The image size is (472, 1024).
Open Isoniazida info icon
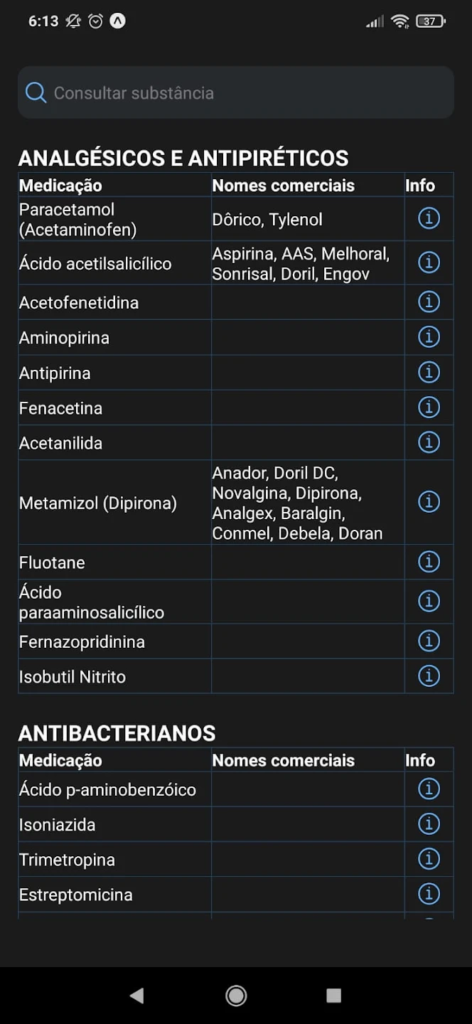(429, 824)
